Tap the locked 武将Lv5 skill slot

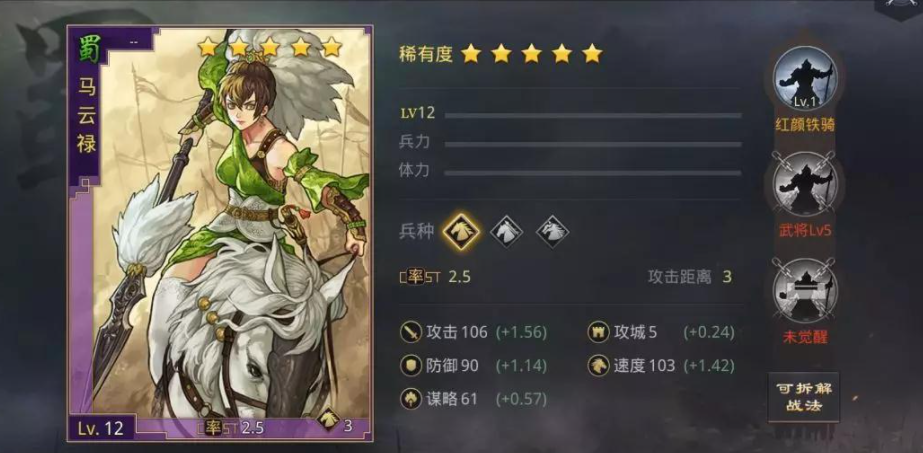pyautogui.click(x=804, y=185)
